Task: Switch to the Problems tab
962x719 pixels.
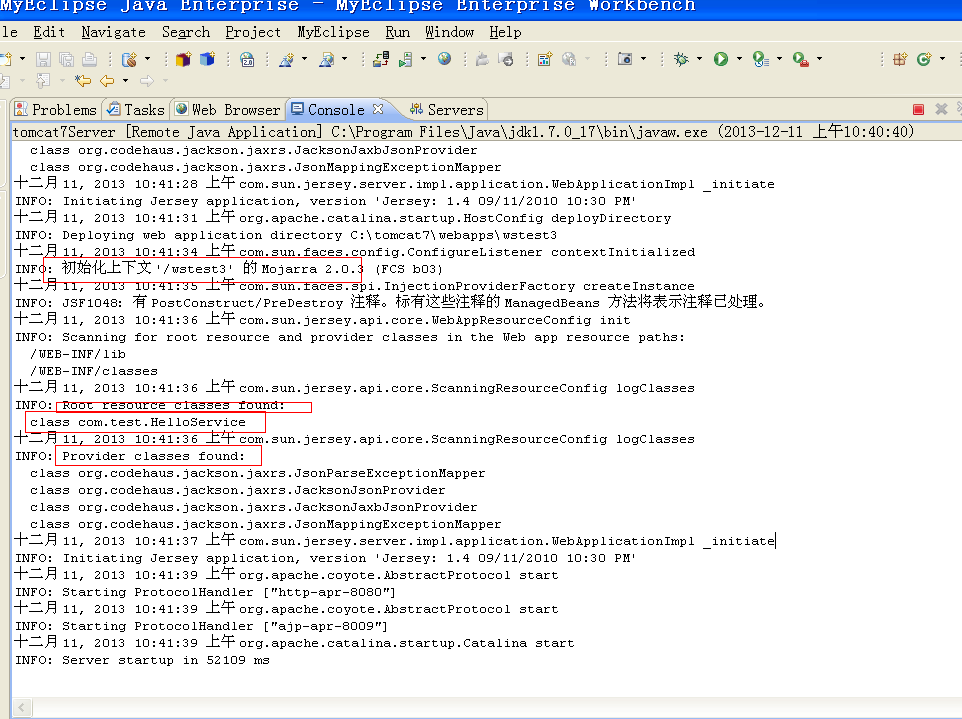Action: point(56,109)
